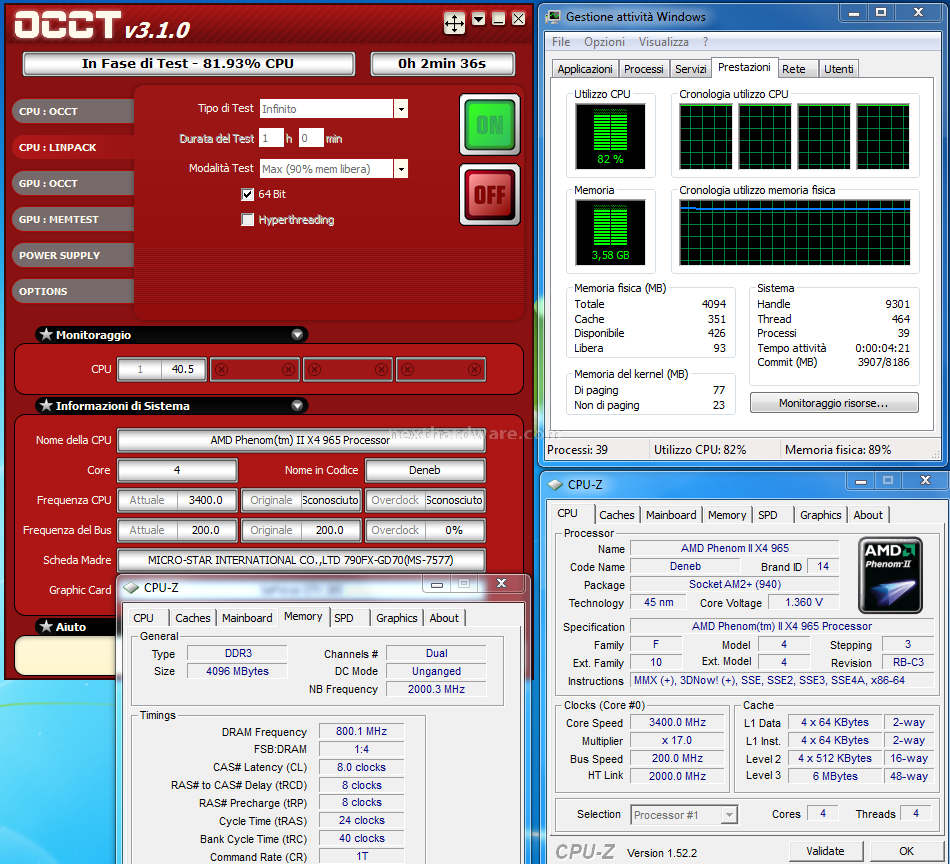
Task: Open the OCCT title bar down-arrow menu
Action: tap(479, 20)
